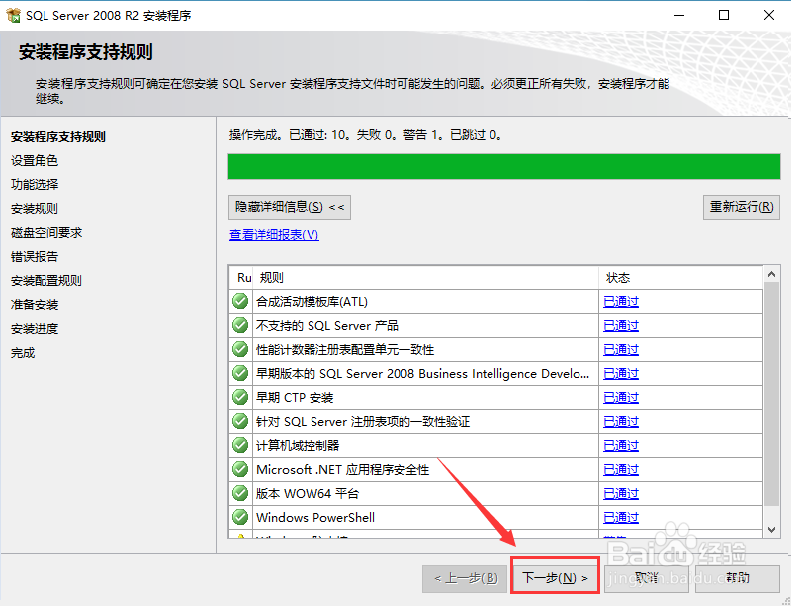Click green check icon for 版本 WOW64 平台
This screenshot has width=791, height=606.
pos(240,493)
